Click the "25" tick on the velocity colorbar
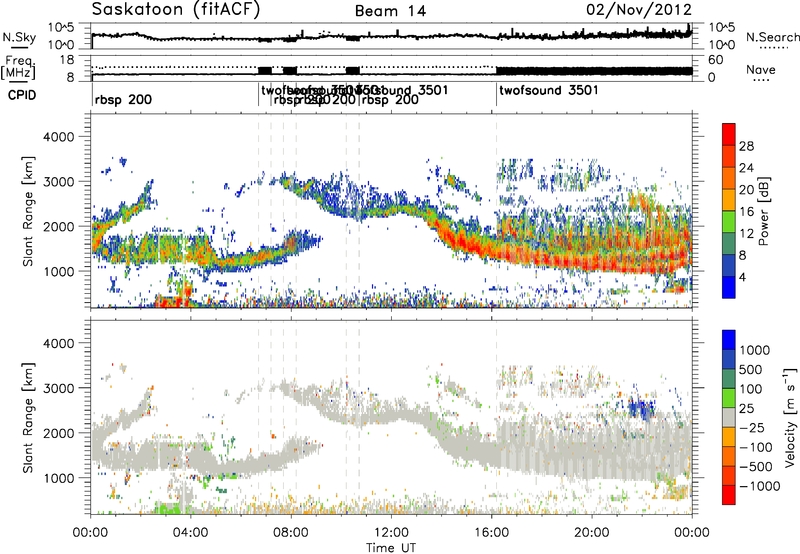Image resolution: width=800 pixels, height=554 pixels. pos(747,409)
